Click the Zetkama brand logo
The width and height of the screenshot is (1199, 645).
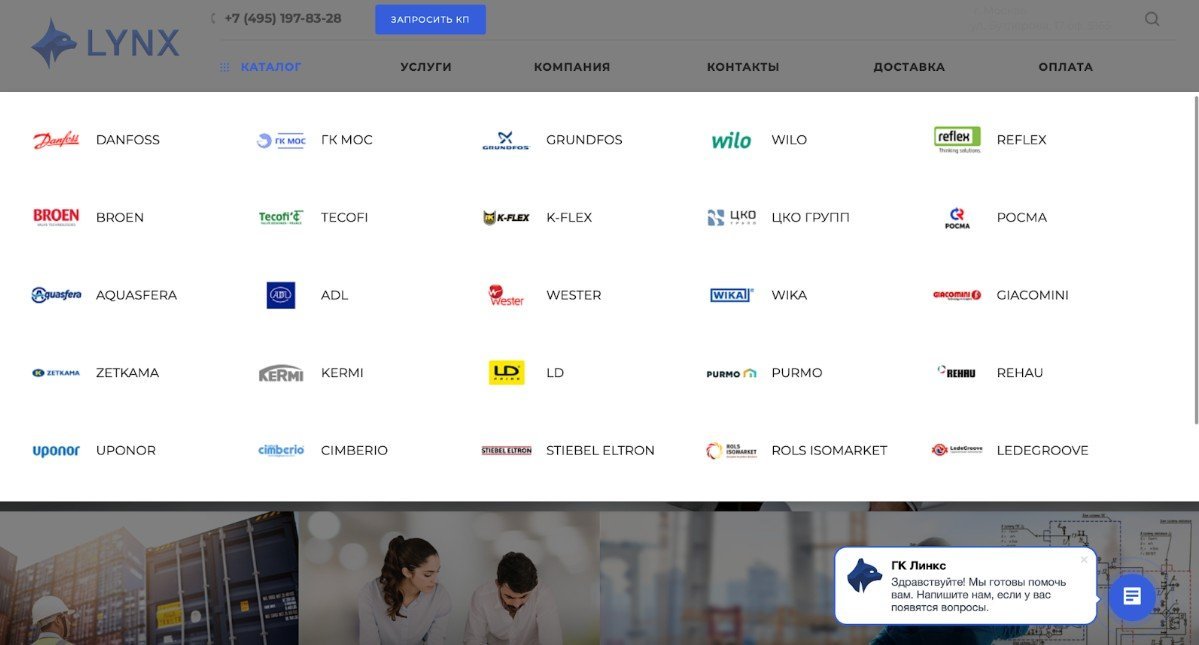(x=56, y=373)
